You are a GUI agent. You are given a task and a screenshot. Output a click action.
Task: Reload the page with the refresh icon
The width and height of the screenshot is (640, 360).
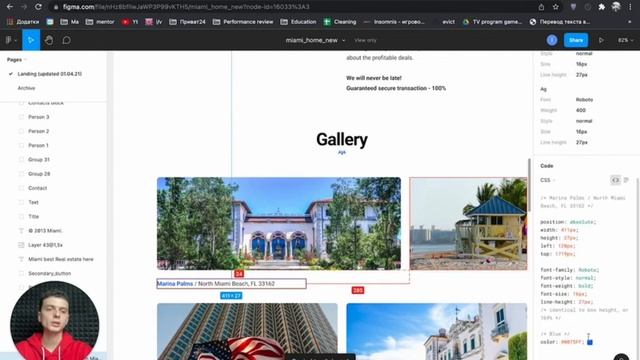pyautogui.click(x=38, y=7)
